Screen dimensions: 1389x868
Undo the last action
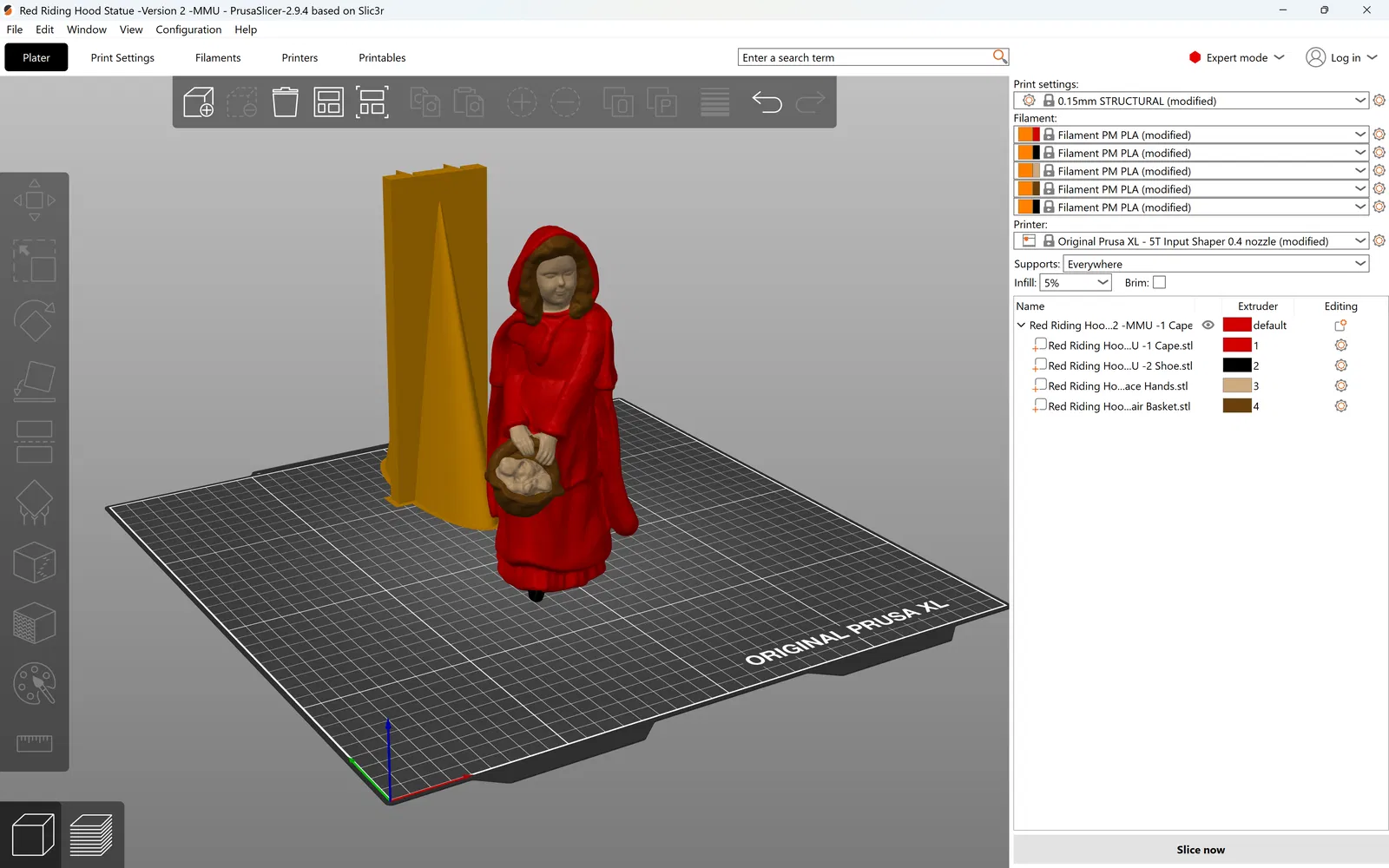[767, 102]
